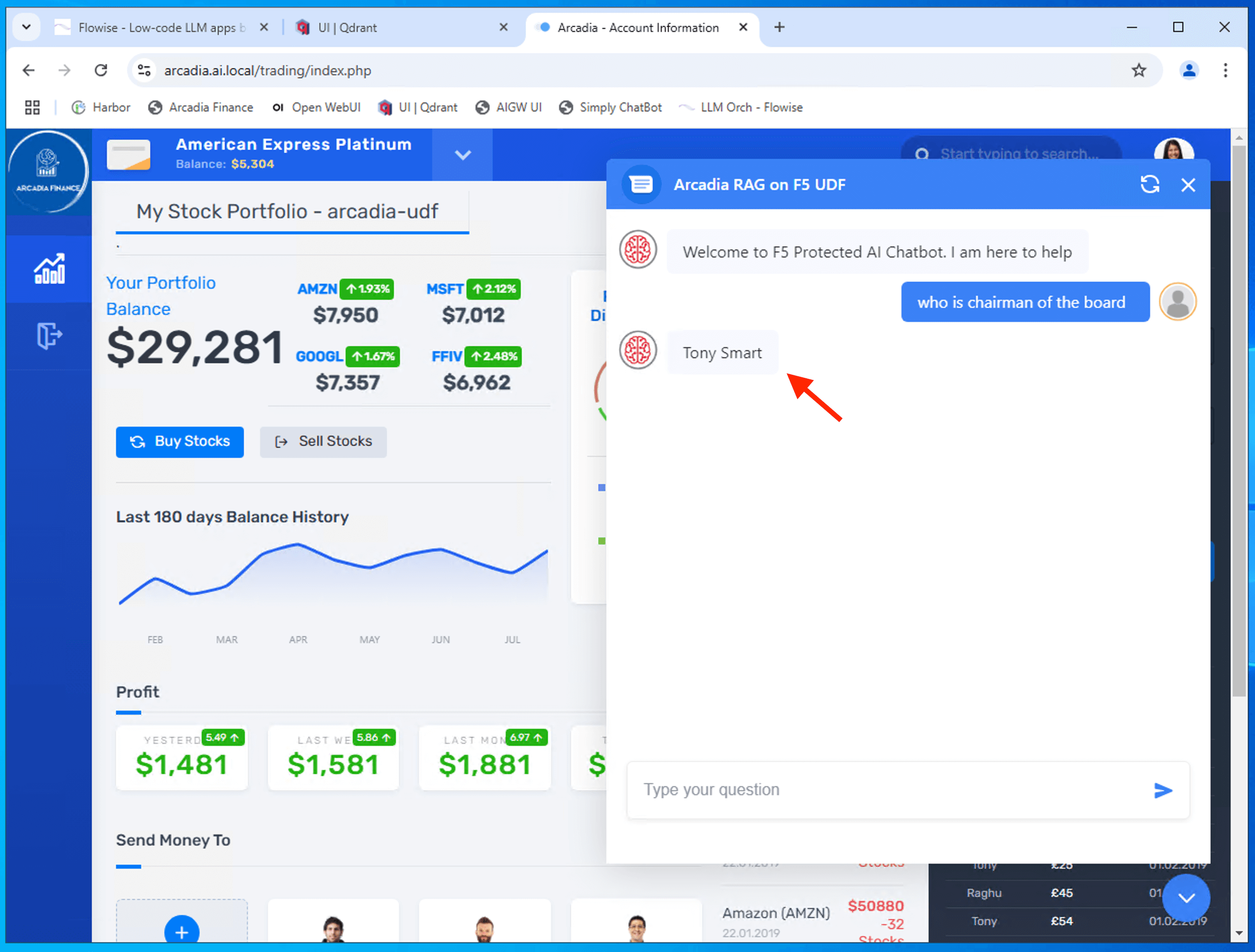This screenshot has height=952, width=1255.
Task: Click the browser reload icon
Action: (101, 71)
